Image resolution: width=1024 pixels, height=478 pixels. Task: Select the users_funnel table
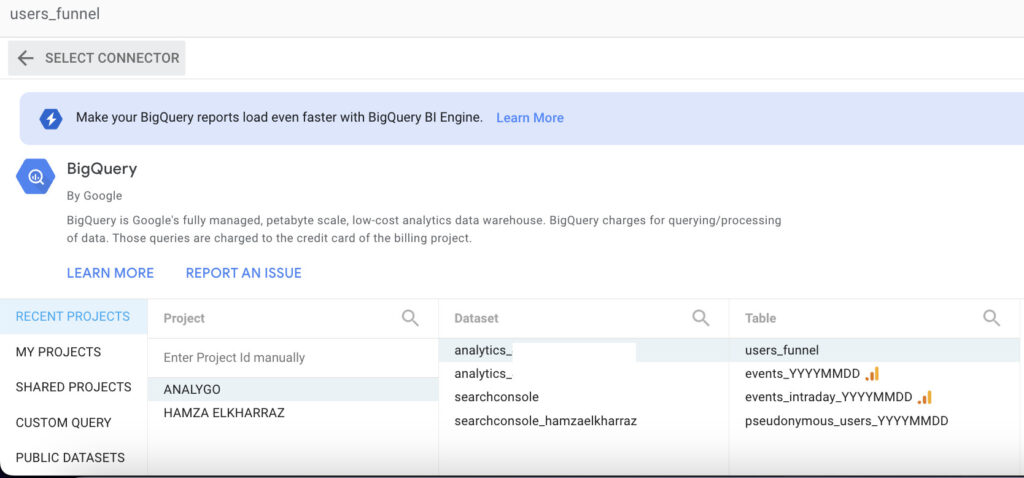(782, 350)
